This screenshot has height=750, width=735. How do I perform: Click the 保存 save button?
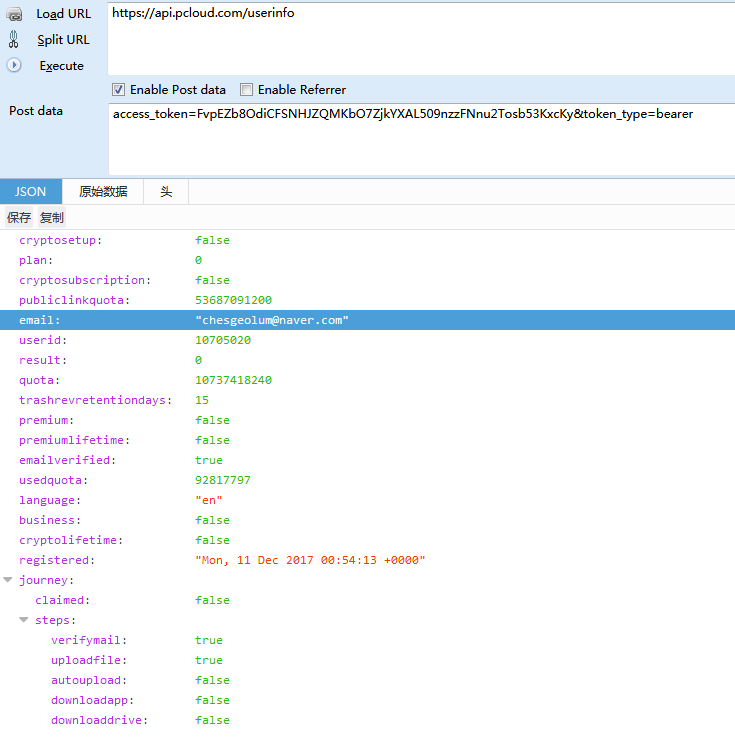[19, 218]
